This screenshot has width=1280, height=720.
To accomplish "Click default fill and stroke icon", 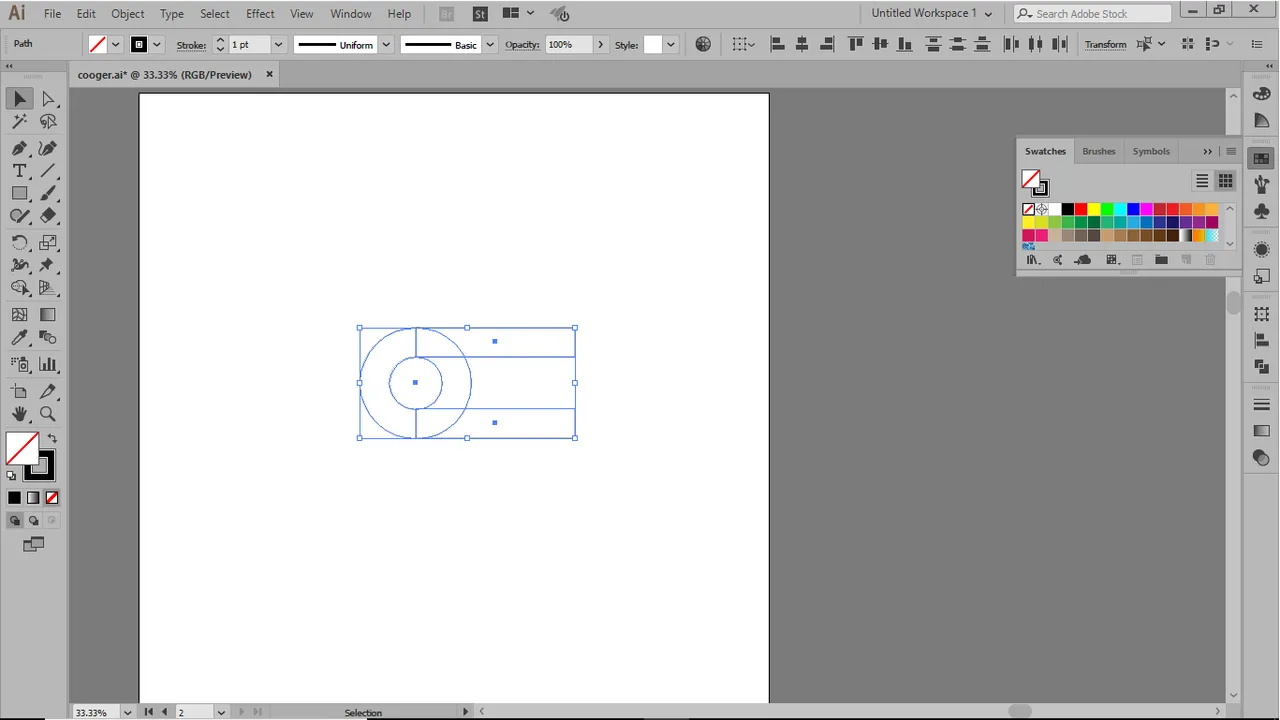I will pyautogui.click(x=12, y=476).
